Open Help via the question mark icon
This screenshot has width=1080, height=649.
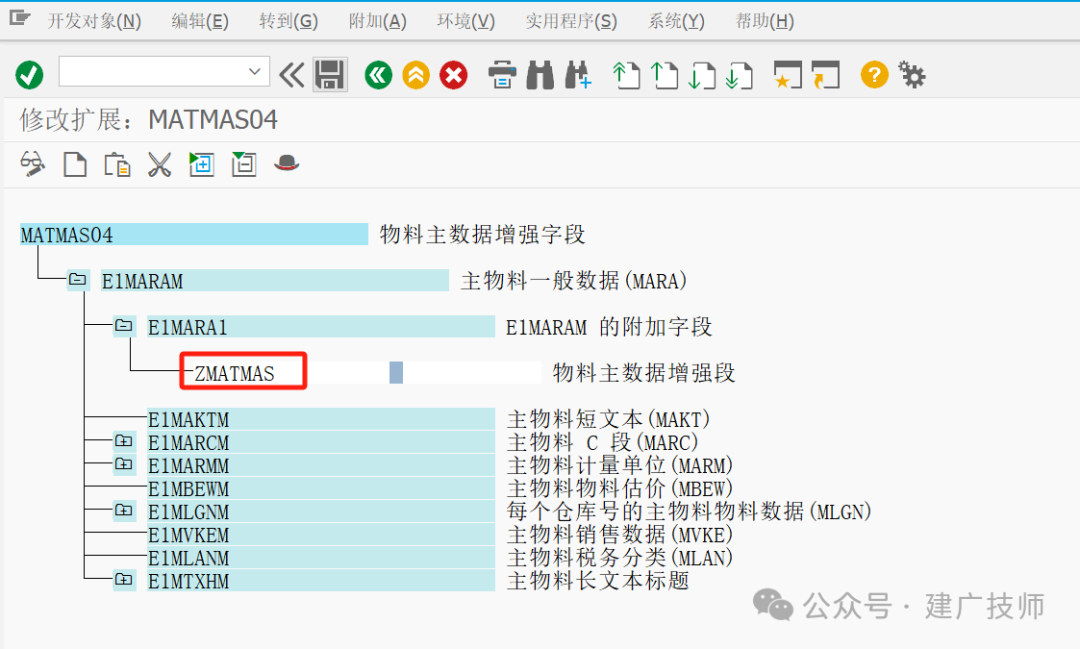874,74
